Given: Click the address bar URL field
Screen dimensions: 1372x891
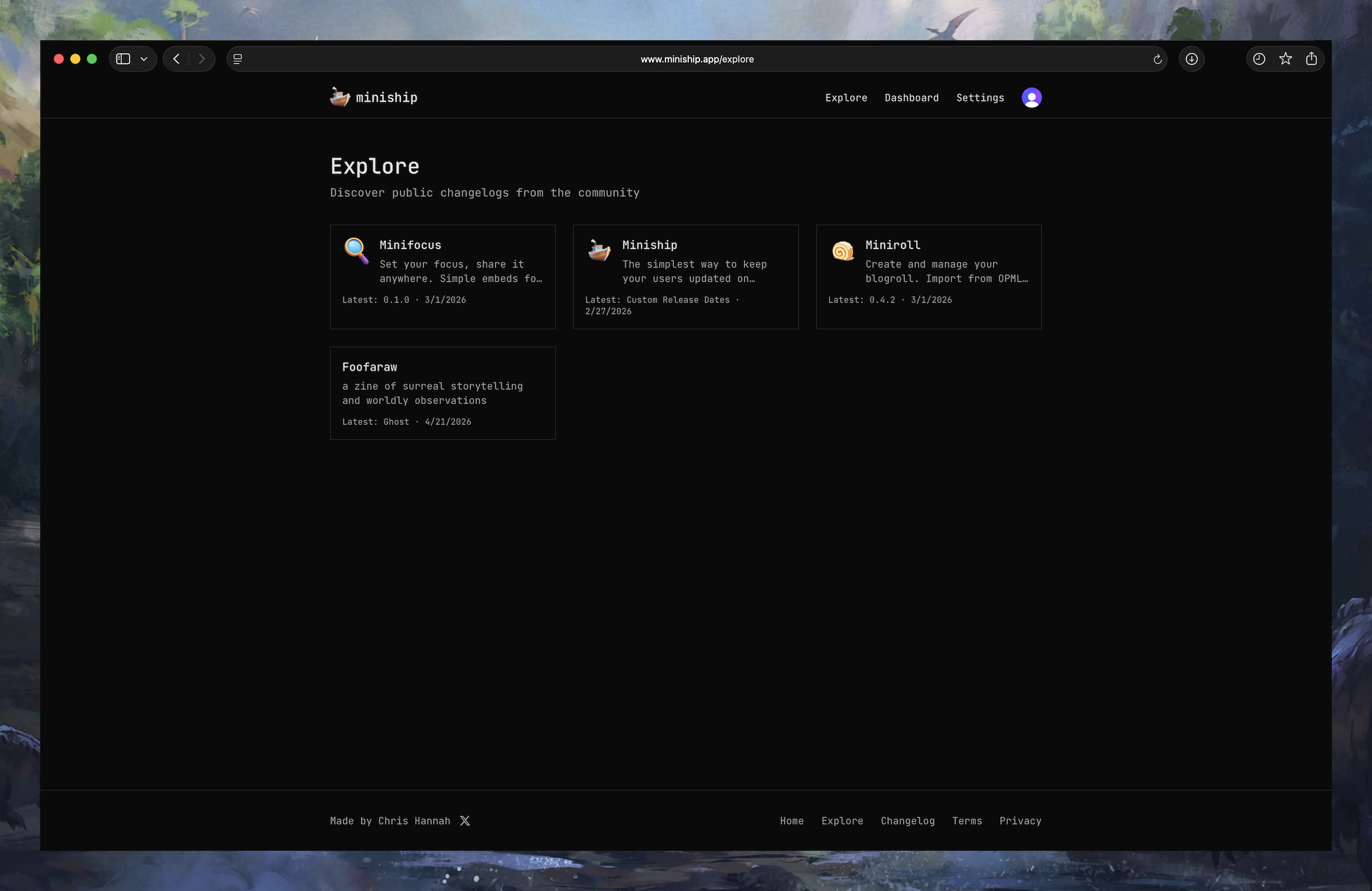Looking at the screenshot, I should pos(696,59).
